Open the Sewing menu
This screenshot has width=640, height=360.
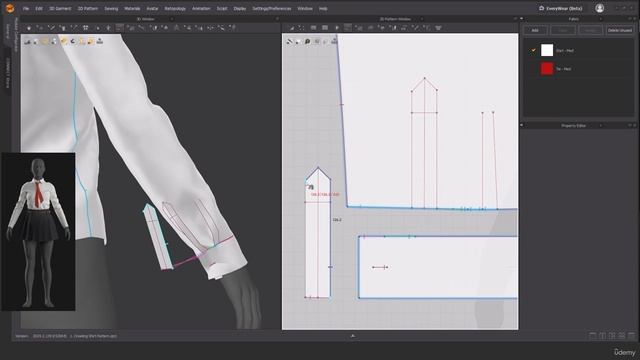pyautogui.click(x=111, y=9)
